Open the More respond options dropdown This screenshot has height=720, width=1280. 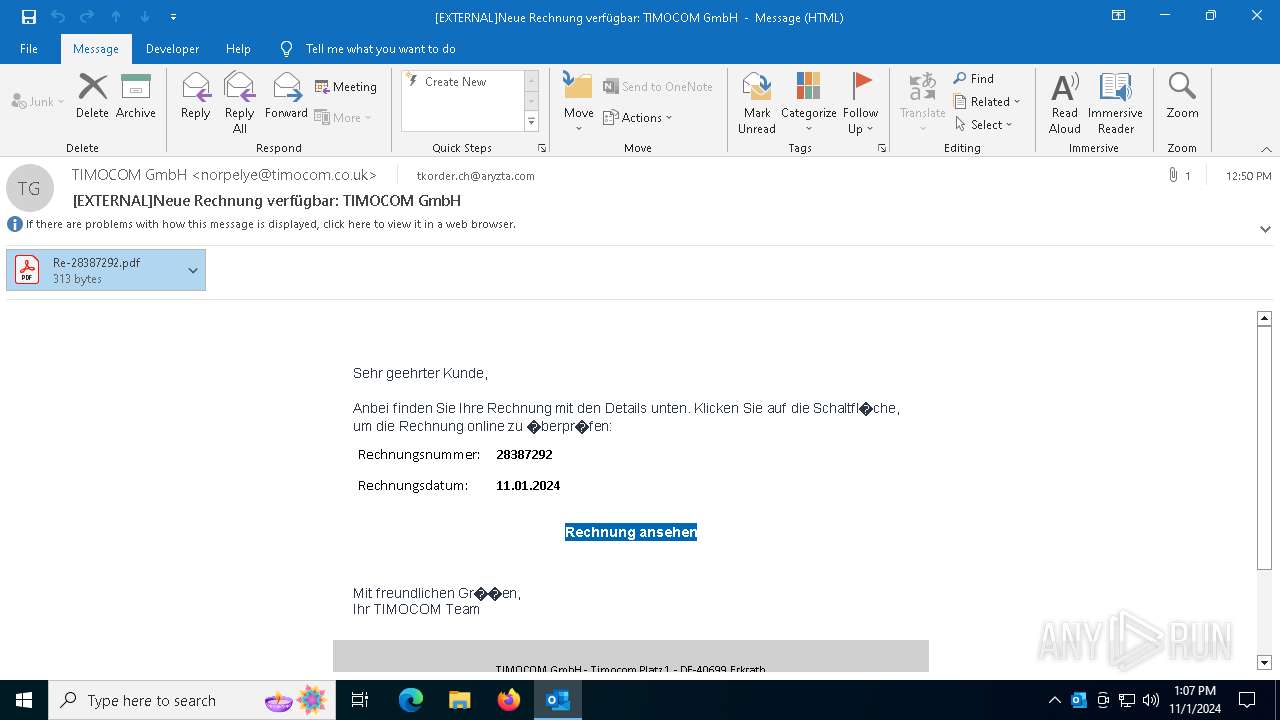click(343, 117)
